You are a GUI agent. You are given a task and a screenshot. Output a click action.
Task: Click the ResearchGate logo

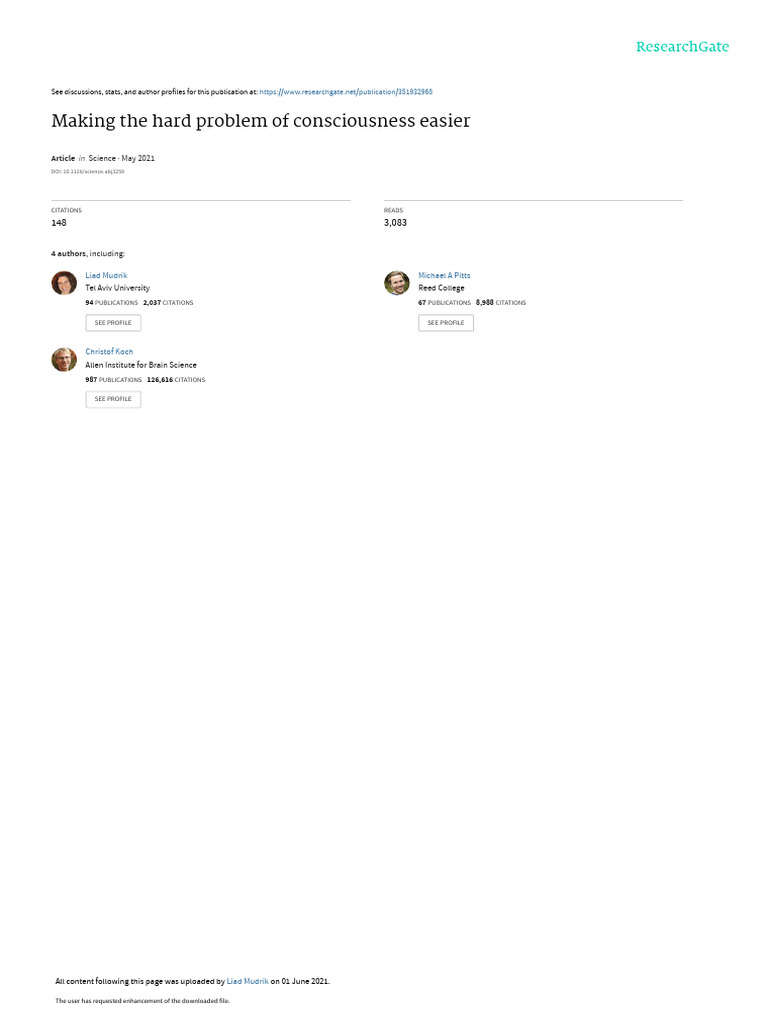click(682, 47)
